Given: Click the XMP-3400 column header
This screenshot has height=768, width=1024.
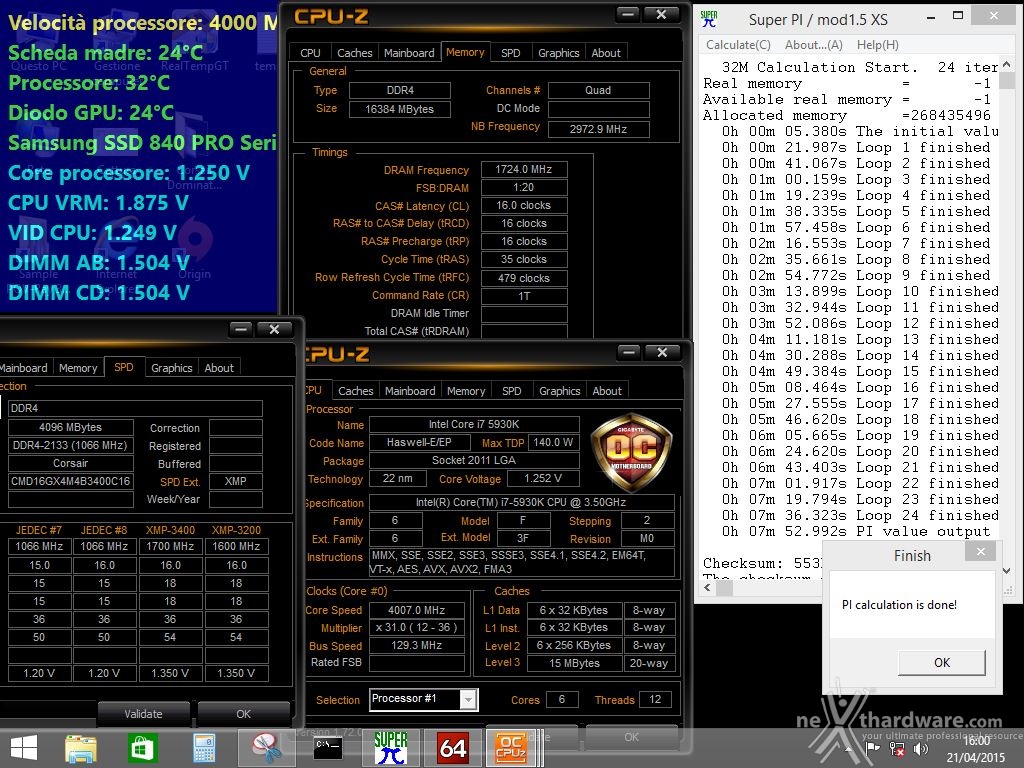Looking at the screenshot, I should pyautogui.click(x=170, y=530).
